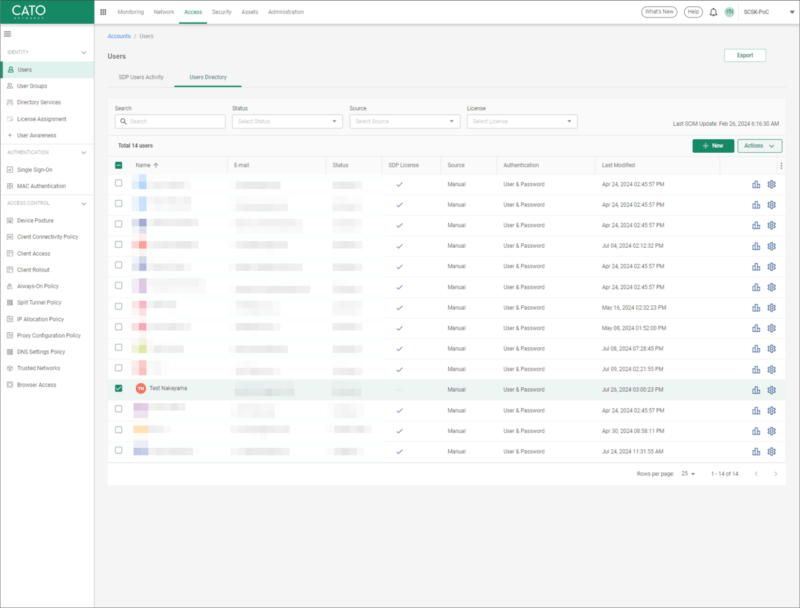Open the Select Status dropdown
The height and width of the screenshot is (608, 800).
click(x=287, y=121)
